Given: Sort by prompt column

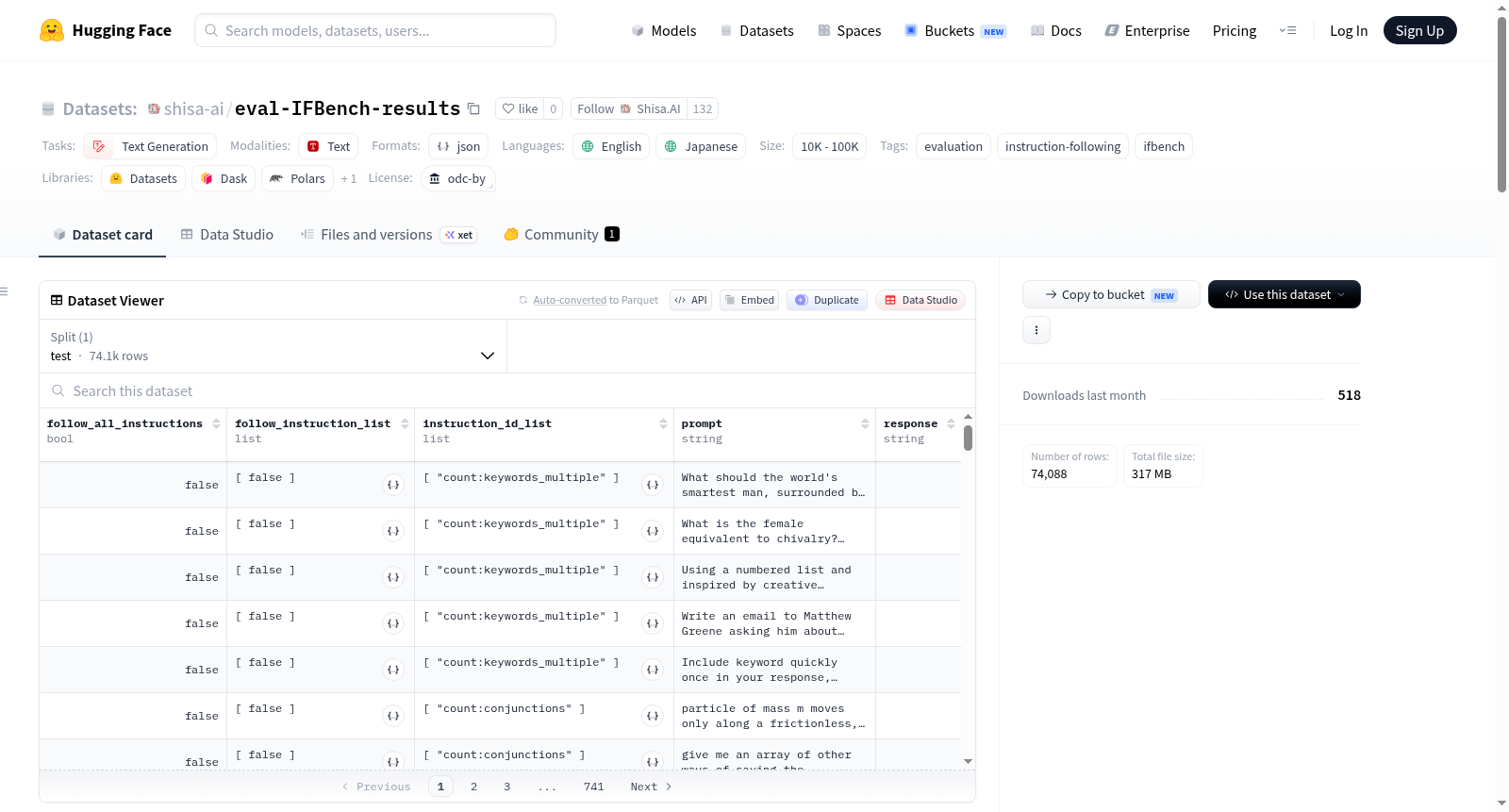Looking at the screenshot, I should coord(865,423).
